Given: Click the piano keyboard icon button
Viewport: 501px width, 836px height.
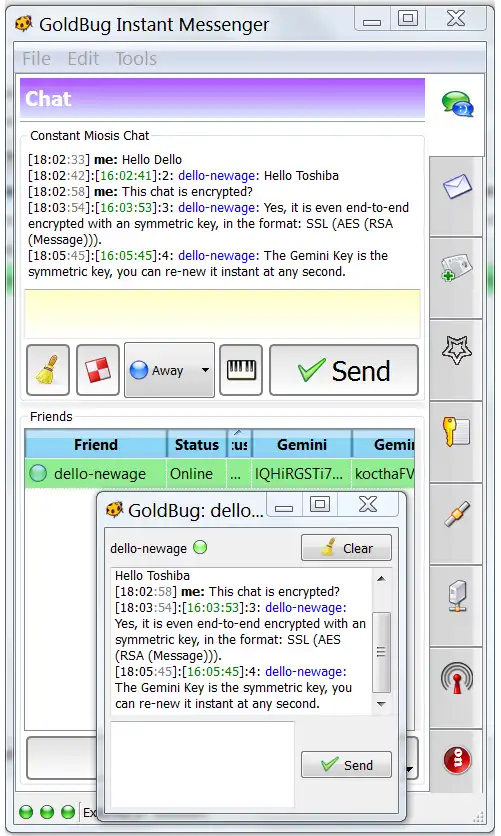Looking at the screenshot, I should (x=241, y=369).
